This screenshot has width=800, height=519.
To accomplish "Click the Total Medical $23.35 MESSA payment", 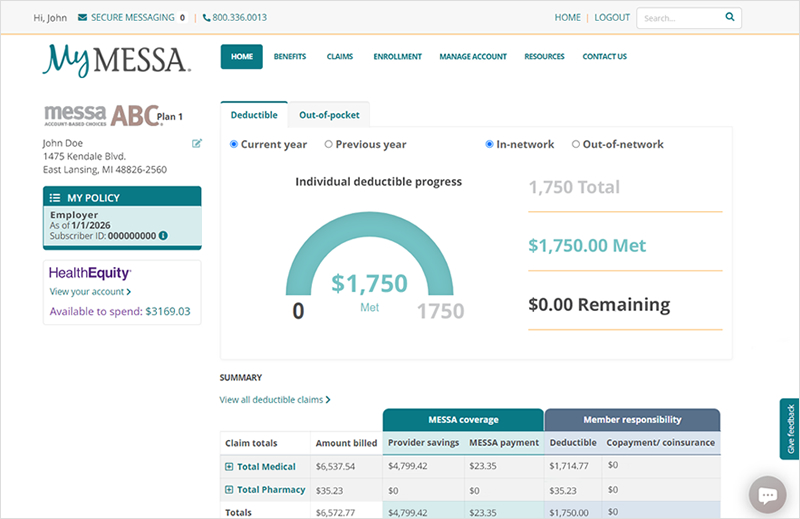I will click(483, 466).
